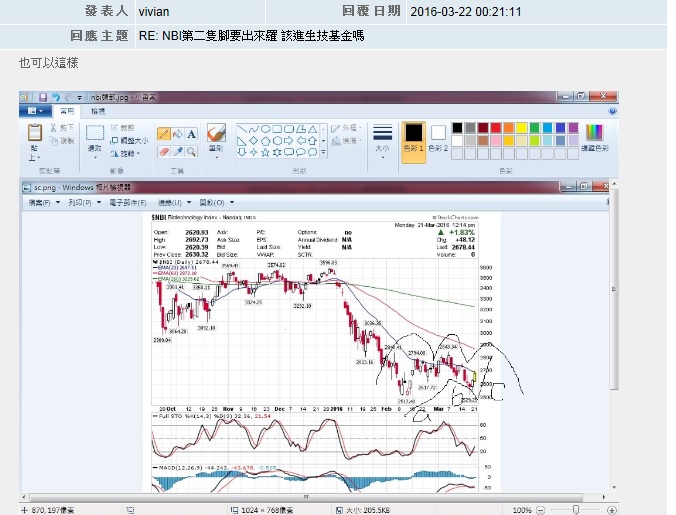Open the Edit colors rainbow button
The height and width of the screenshot is (515, 676).
click(x=594, y=137)
